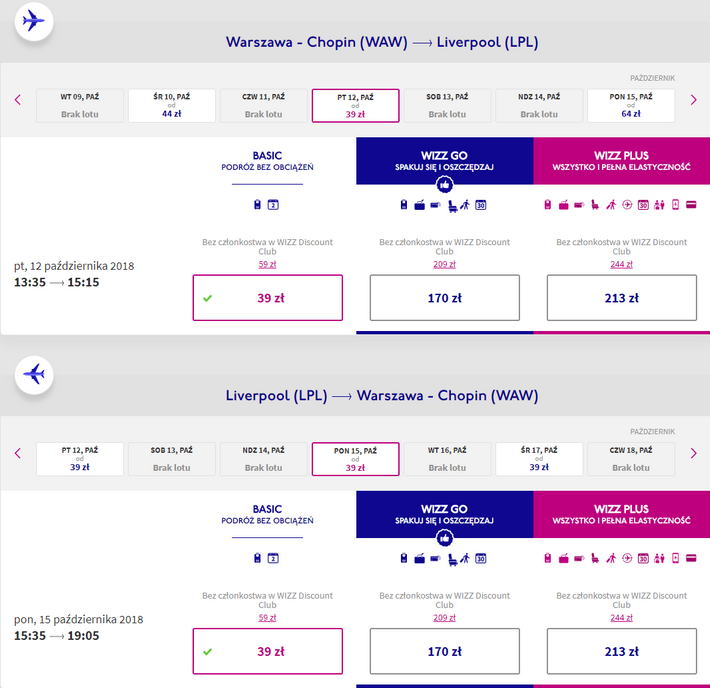The height and width of the screenshot is (688, 710).
Task: Open the 59 zł non-member price link outbound
Action: [x=267, y=264]
